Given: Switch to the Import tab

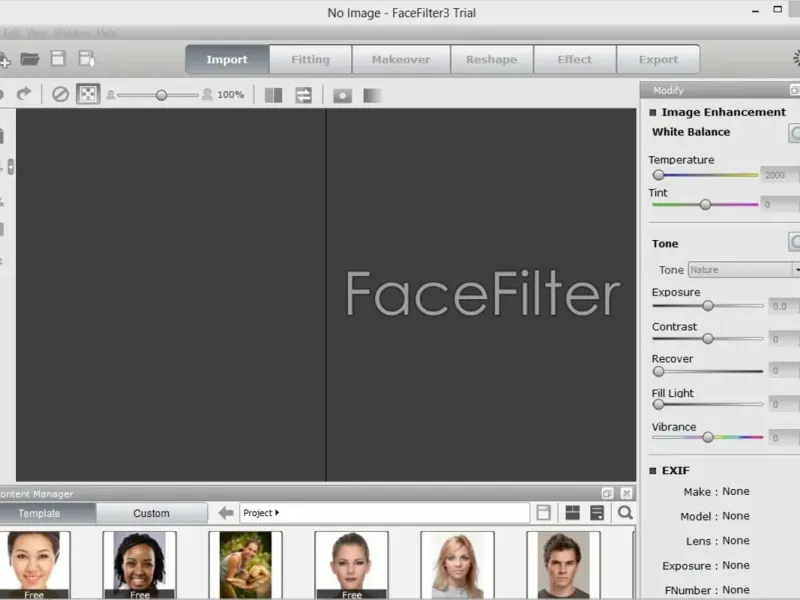Looking at the screenshot, I should tap(227, 60).
